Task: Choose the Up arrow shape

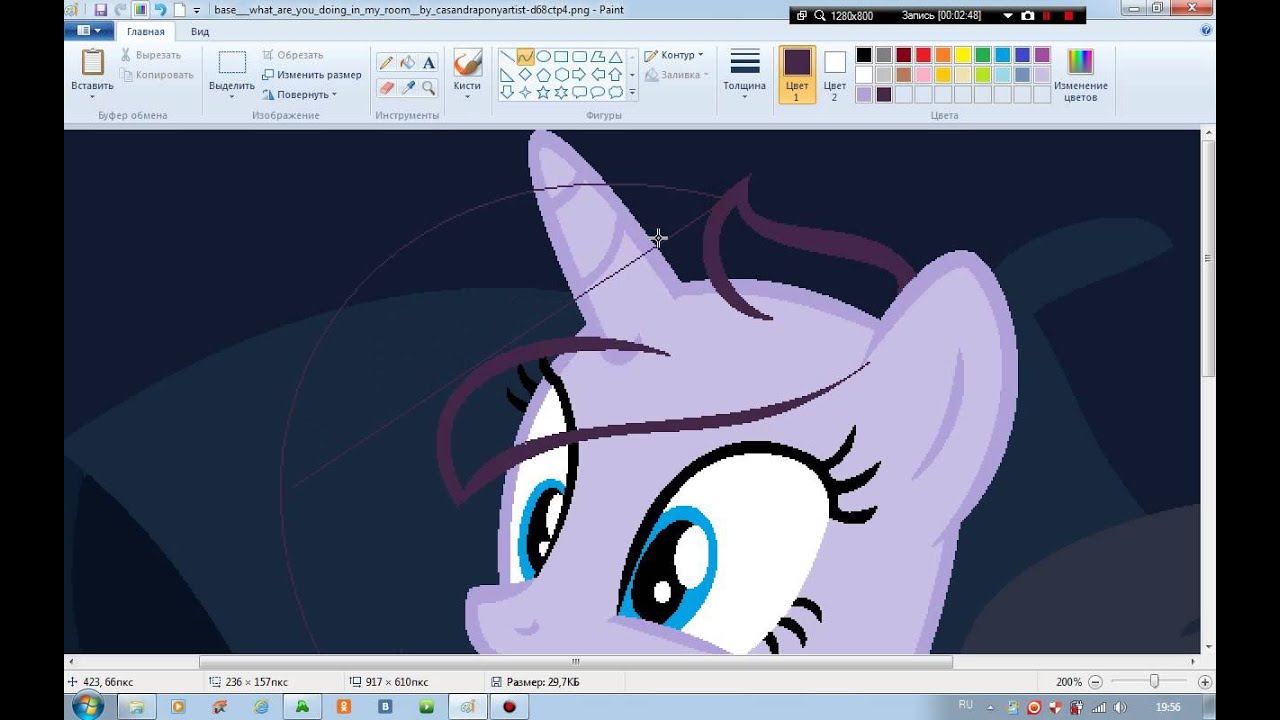Action: pyautogui.click(x=615, y=75)
